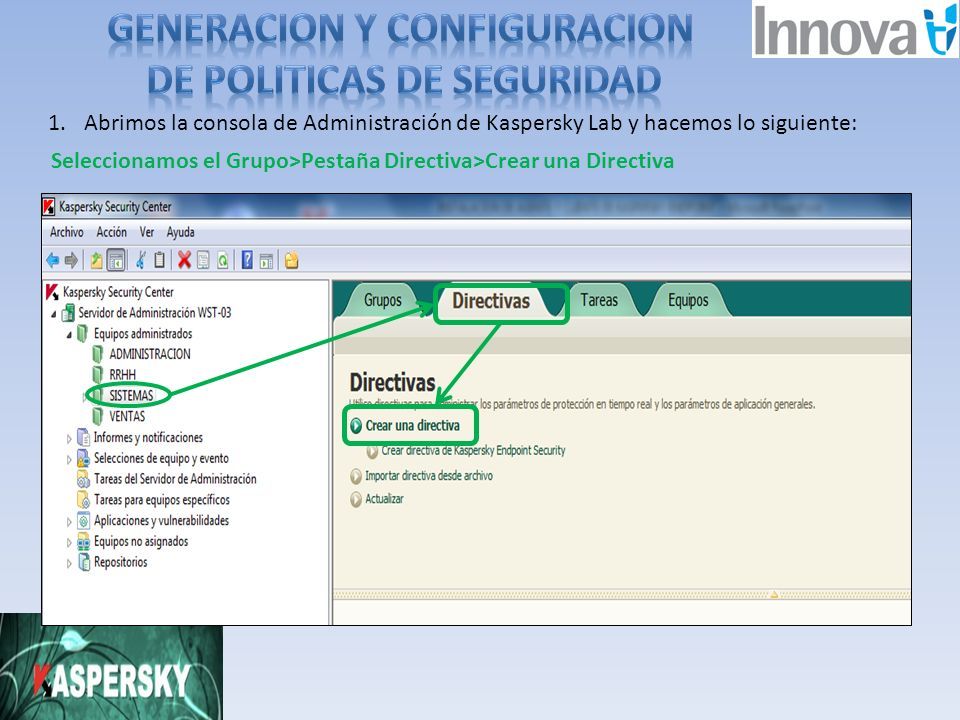Viewport: 960px width, 720px height.
Task: Click the Tareas del Servidor de Administración icon
Action: pos(83,479)
